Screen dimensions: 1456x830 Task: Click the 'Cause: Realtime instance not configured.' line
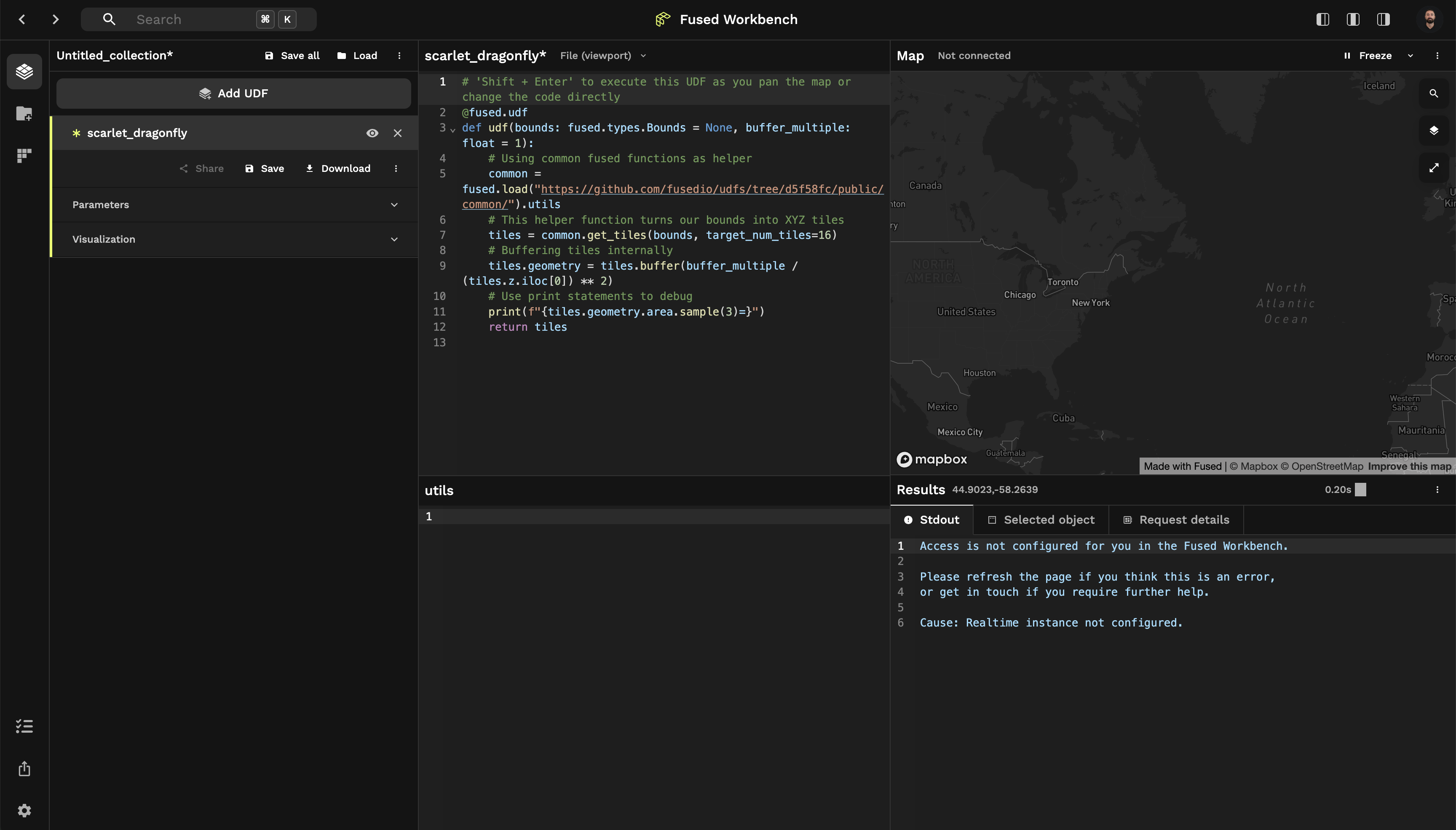[1052, 623]
